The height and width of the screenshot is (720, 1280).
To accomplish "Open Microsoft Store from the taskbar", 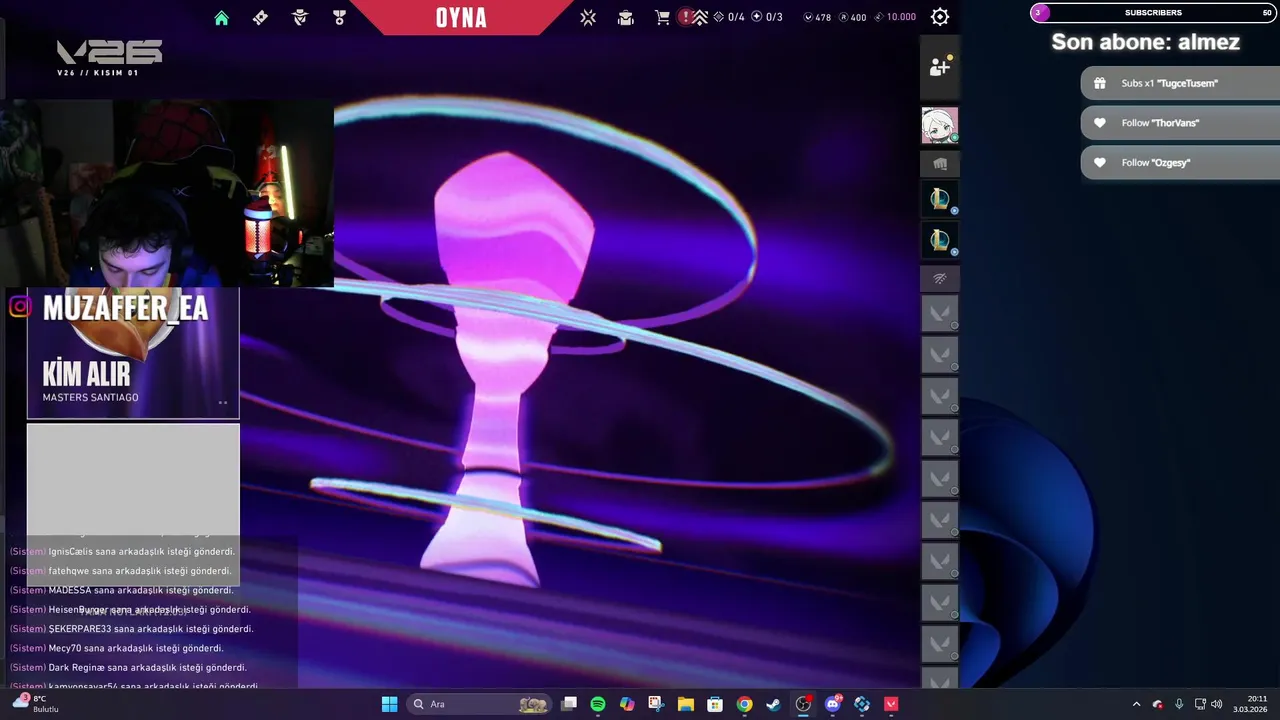I will (x=715, y=704).
